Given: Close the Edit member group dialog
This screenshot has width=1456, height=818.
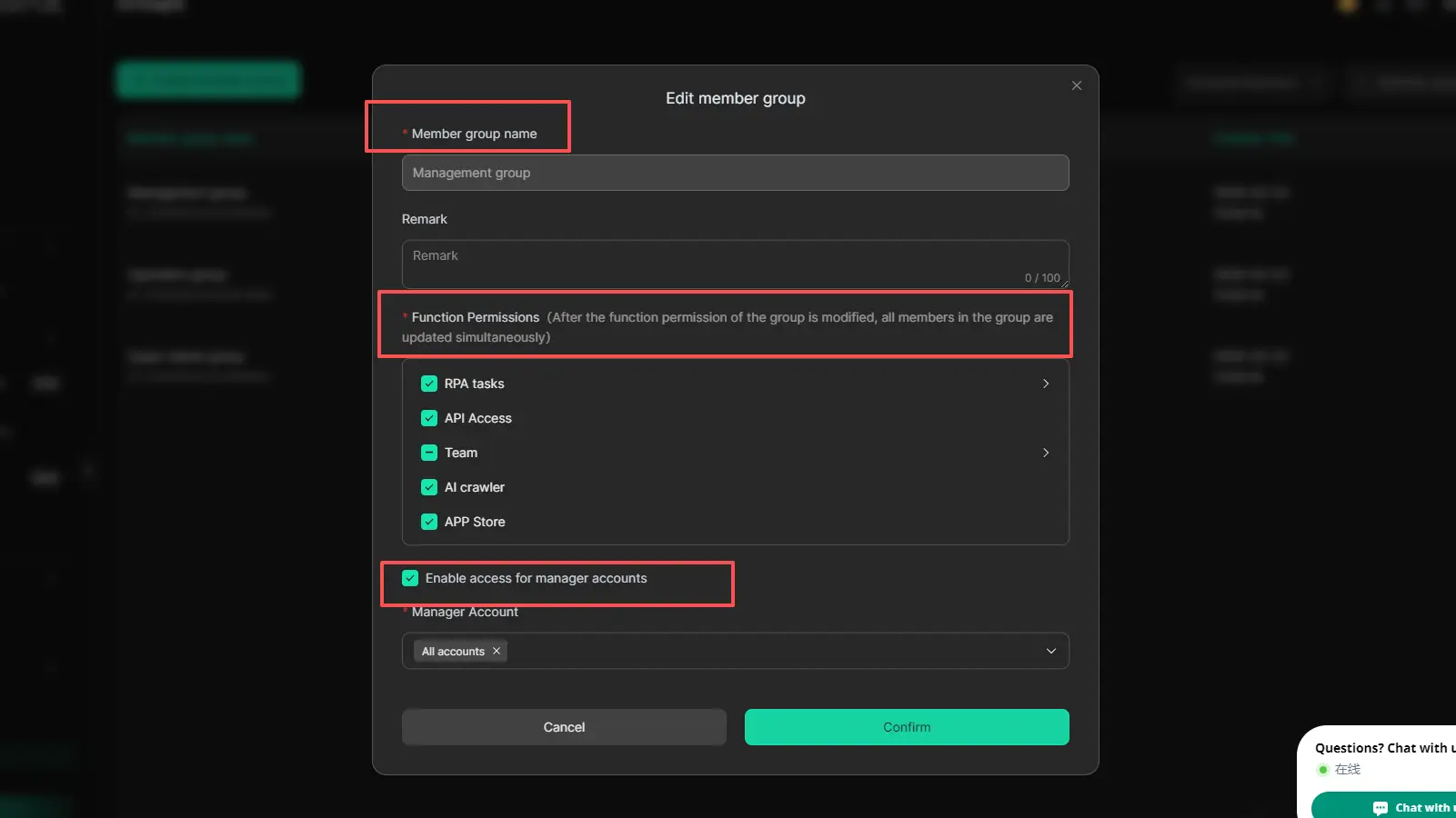Looking at the screenshot, I should coord(1077,85).
